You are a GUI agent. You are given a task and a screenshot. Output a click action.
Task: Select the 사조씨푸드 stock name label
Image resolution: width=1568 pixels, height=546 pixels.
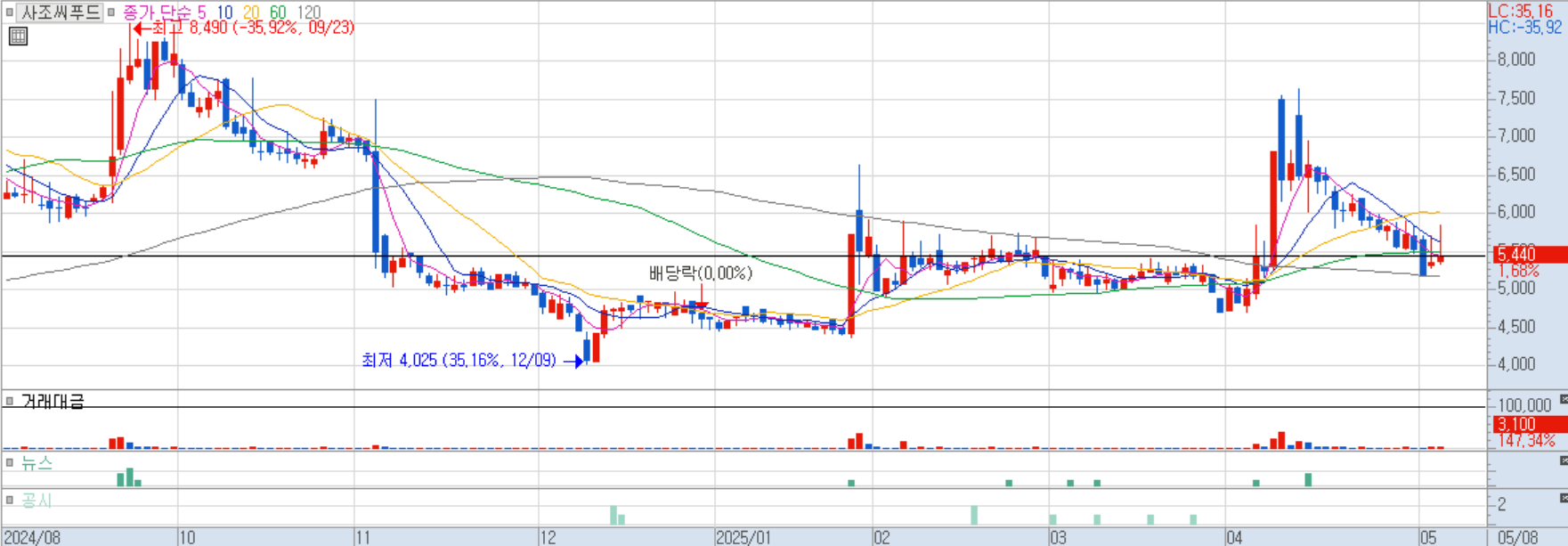click(61, 12)
